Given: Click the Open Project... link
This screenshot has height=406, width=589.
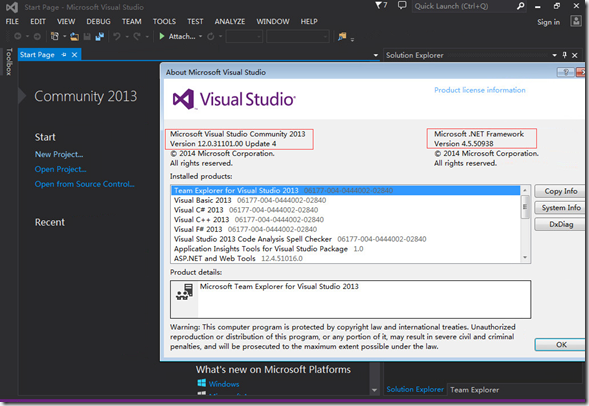Looking at the screenshot, I should point(60,169).
